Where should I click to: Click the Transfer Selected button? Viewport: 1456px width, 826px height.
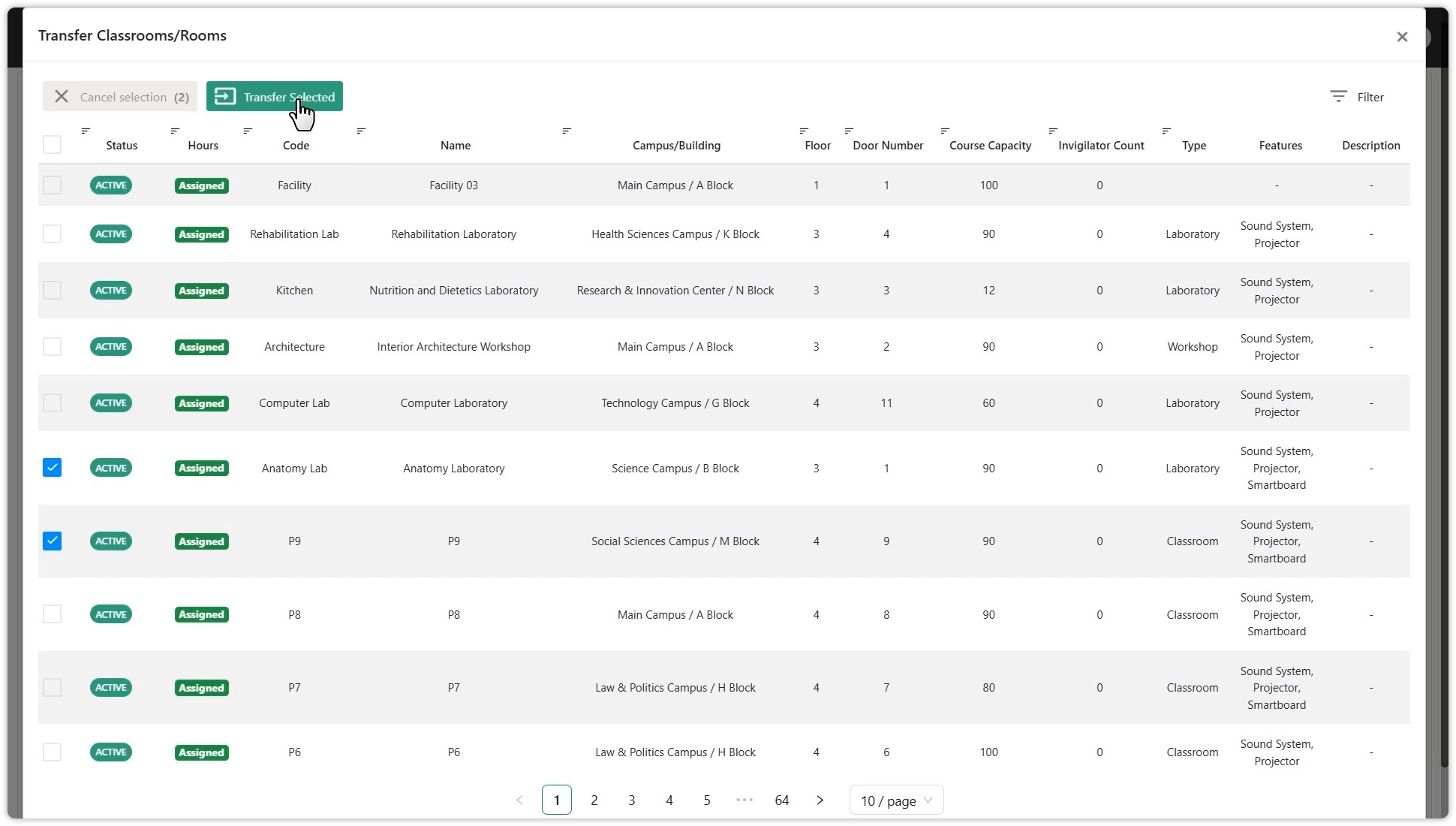click(275, 97)
